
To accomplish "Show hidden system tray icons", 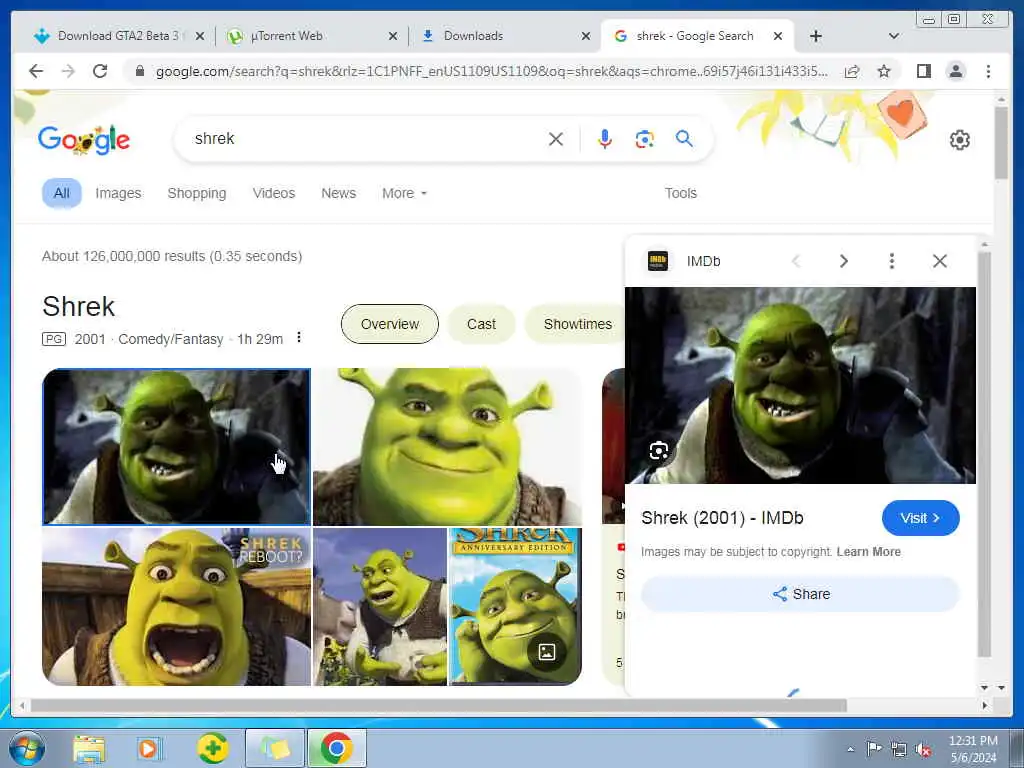I will [850, 749].
